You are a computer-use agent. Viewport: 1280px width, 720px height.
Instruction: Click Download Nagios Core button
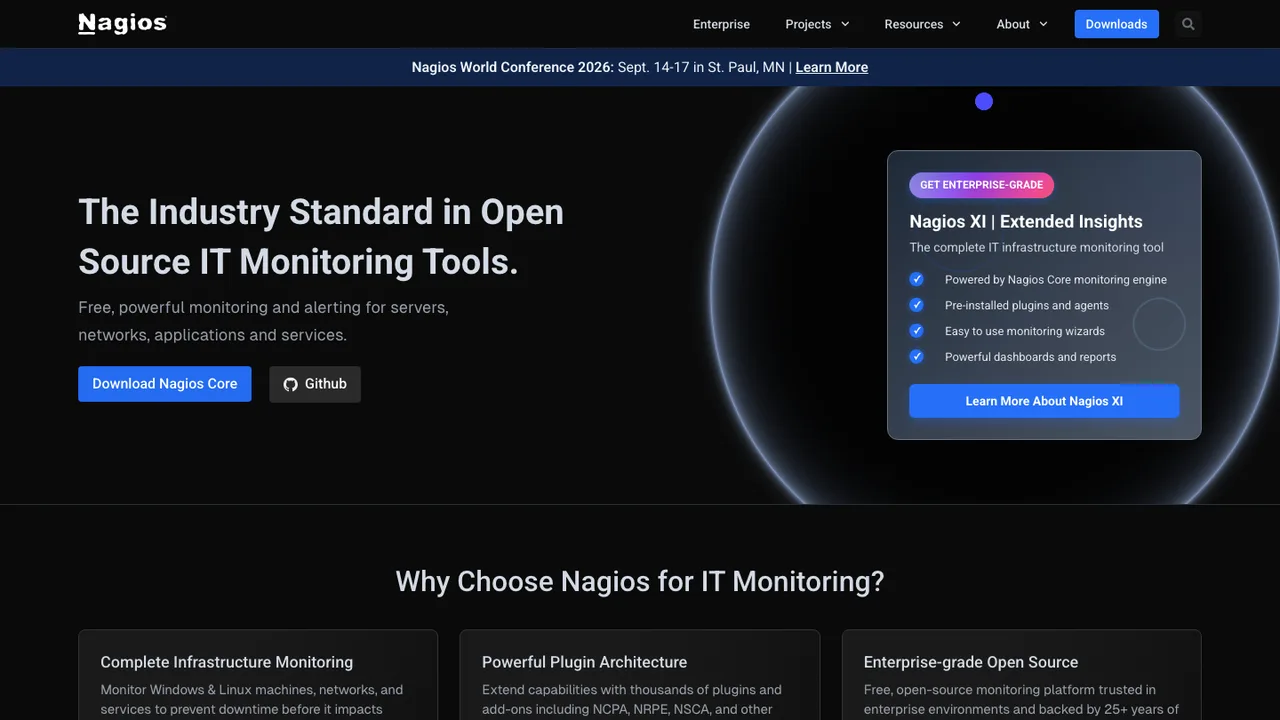tap(165, 384)
